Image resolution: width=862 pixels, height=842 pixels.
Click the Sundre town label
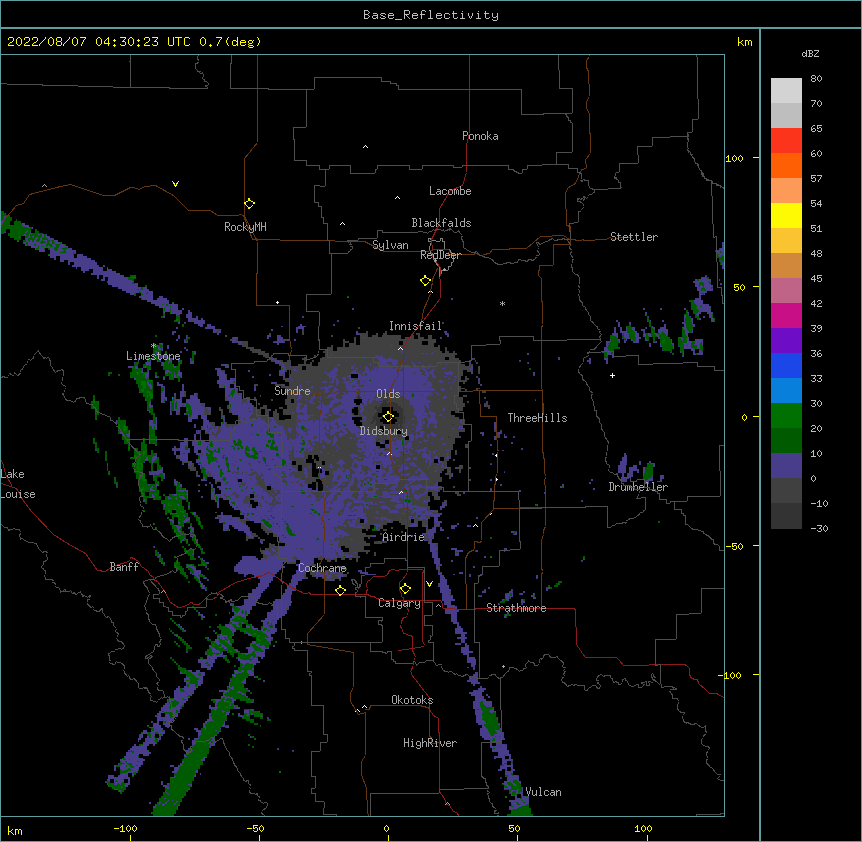pyautogui.click(x=292, y=391)
